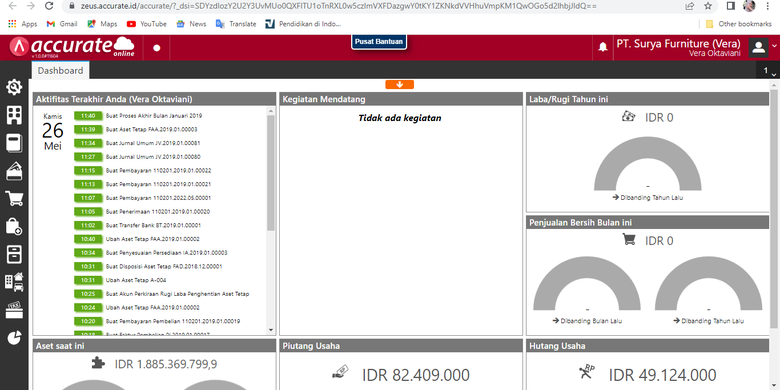The width and height of the screenshot is (780, 390).
Task: Open activity Buat Penyesuaian Persediaan IA.2019.01.00003
Action: tap(167, 253)
